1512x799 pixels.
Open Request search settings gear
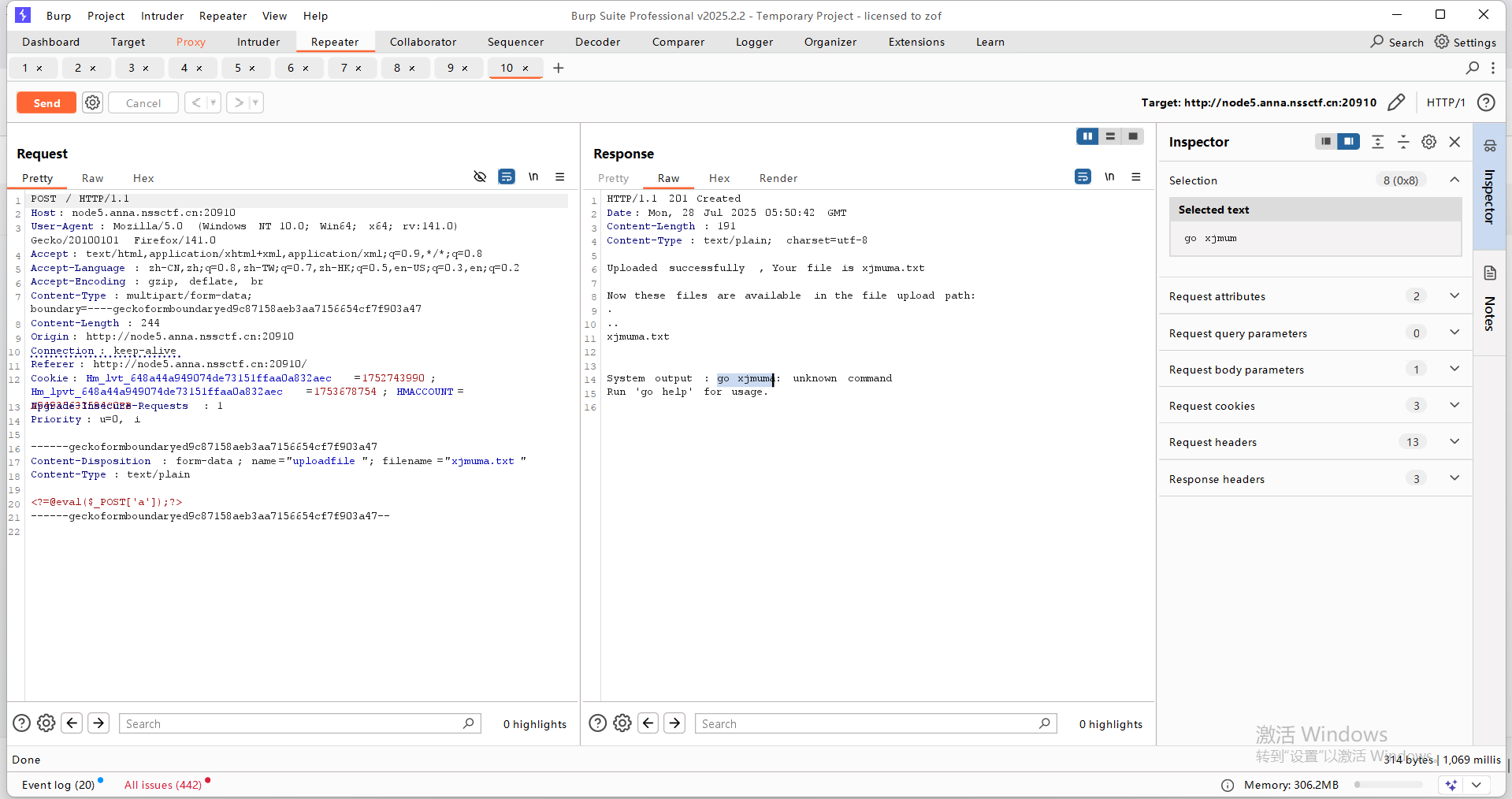[x=46, y=723]
